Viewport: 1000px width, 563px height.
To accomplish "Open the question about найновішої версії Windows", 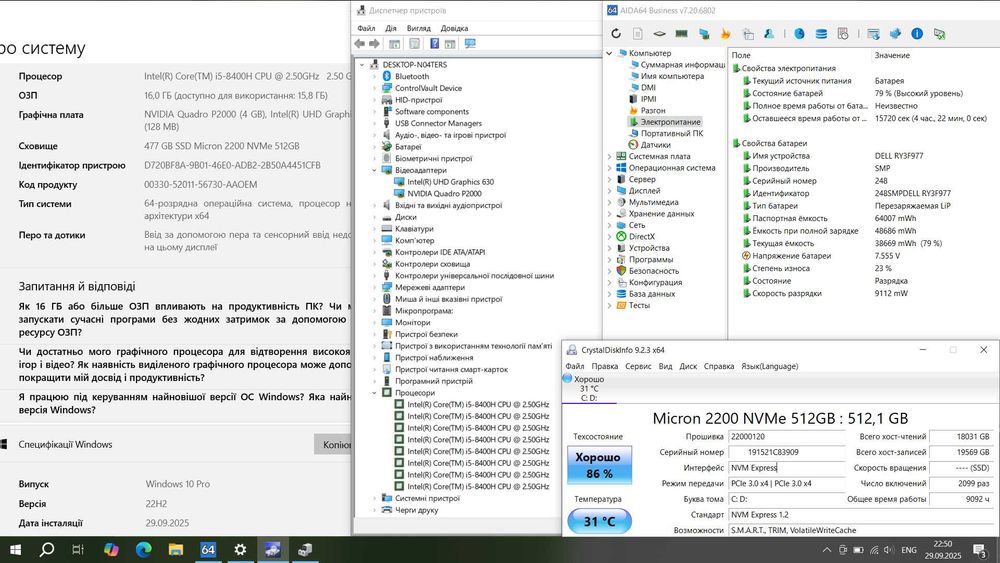I will [x=185, y=403].
